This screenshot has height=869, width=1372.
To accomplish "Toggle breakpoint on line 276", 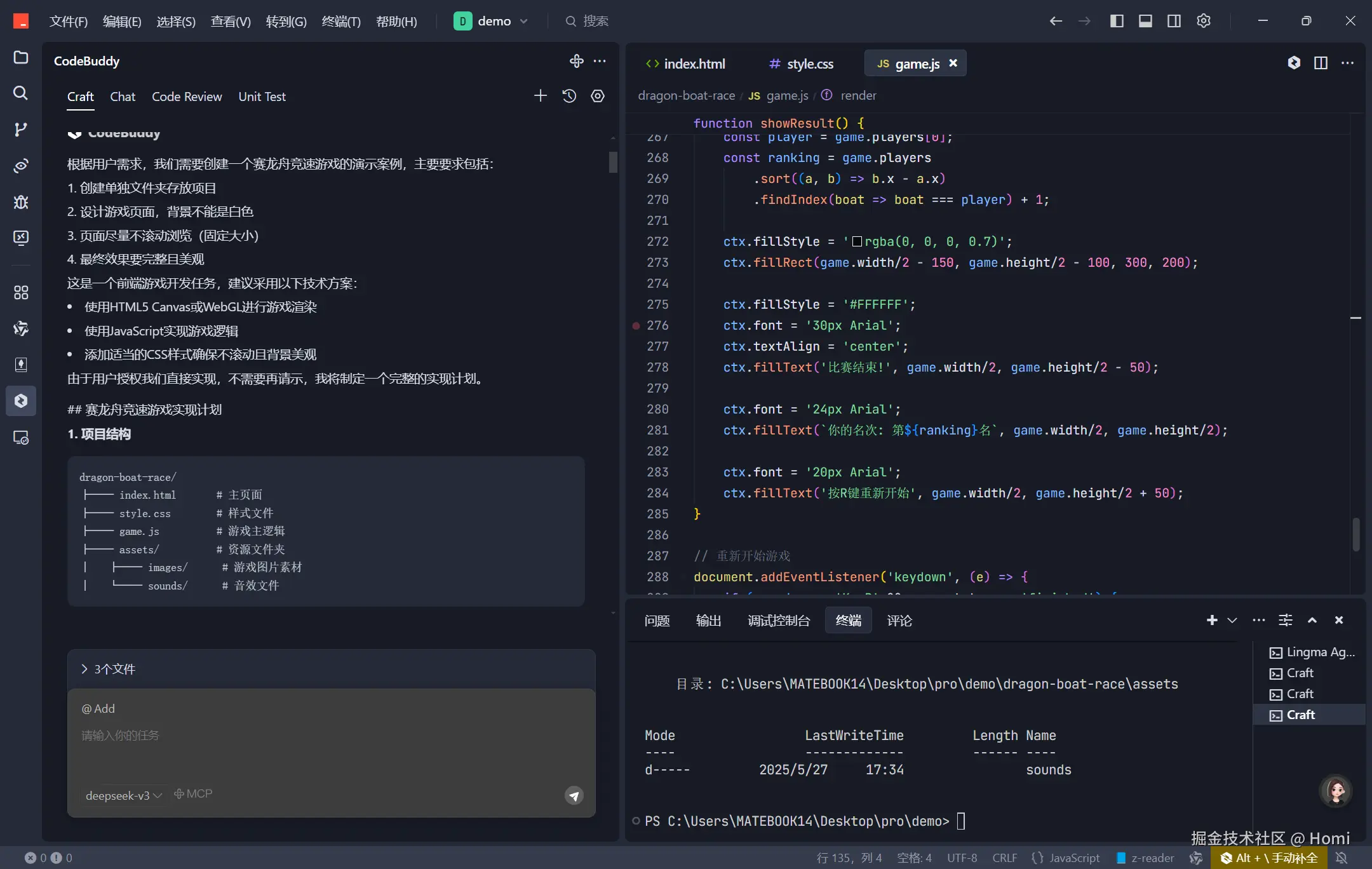I will [x=636, y=325].
